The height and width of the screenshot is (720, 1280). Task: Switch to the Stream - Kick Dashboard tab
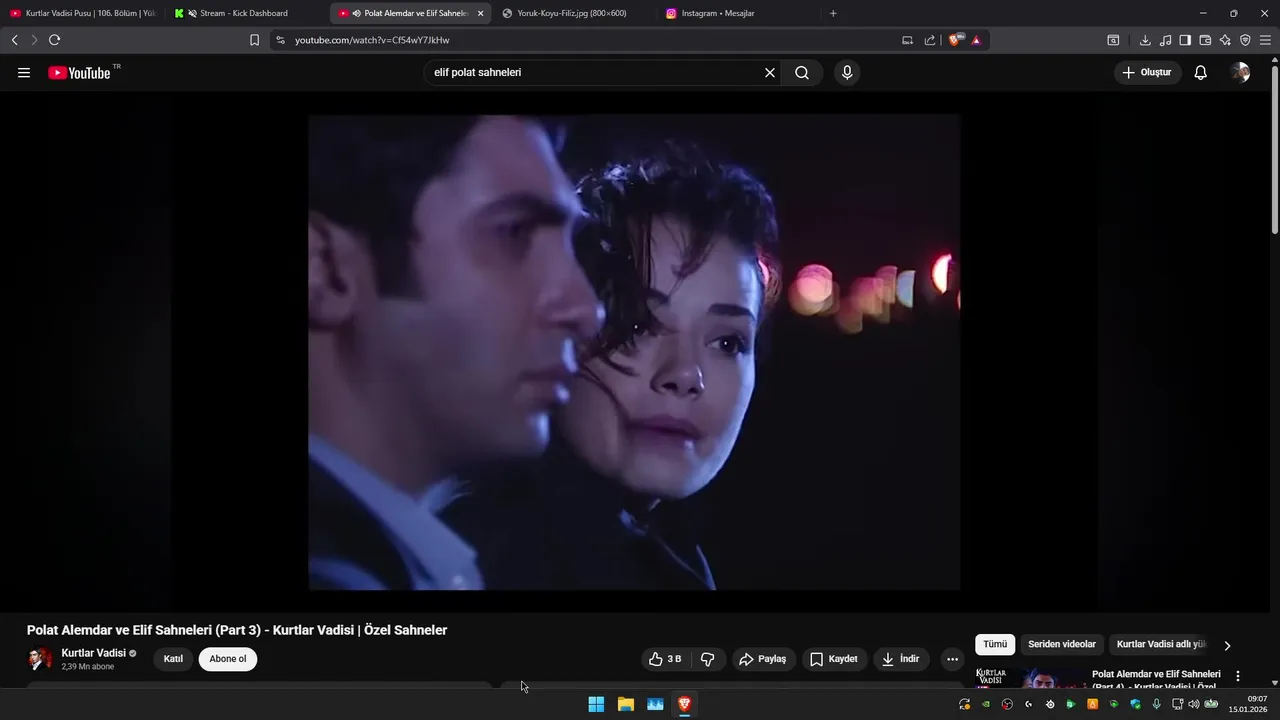click(x=243, y=13)
